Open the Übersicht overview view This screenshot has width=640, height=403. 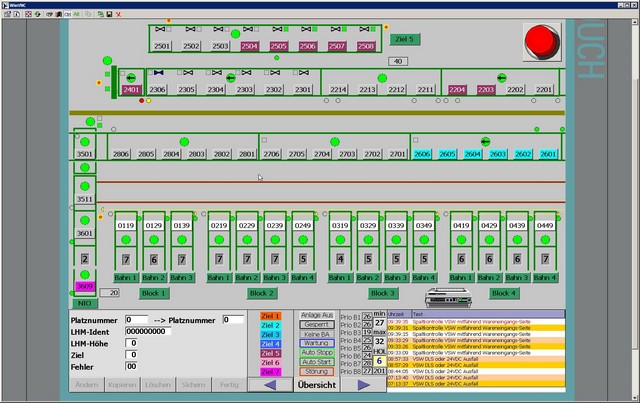(316, 385)
